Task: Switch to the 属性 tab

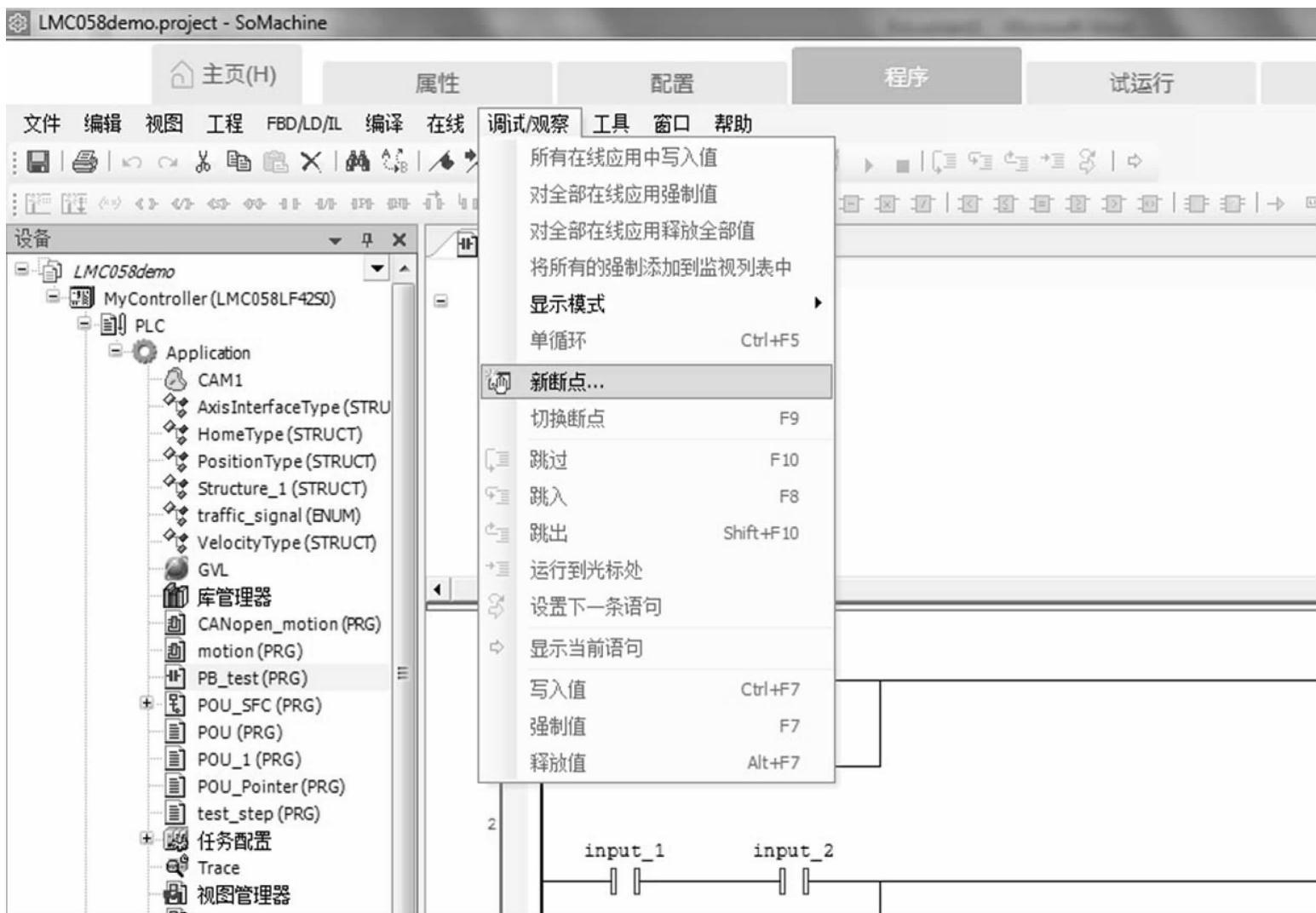Action: point(437,83)
